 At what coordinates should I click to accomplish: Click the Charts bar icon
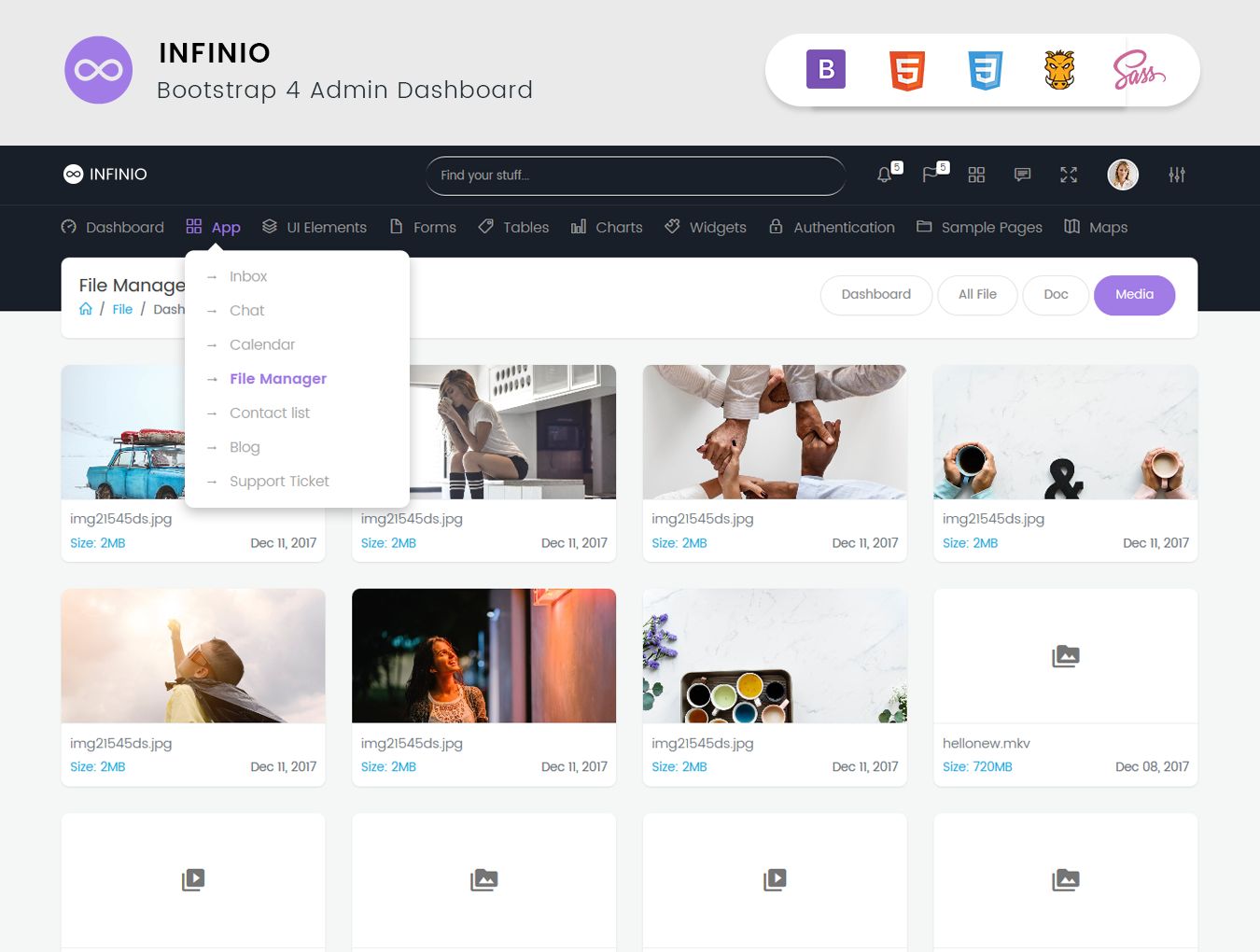tap(579, 227)
